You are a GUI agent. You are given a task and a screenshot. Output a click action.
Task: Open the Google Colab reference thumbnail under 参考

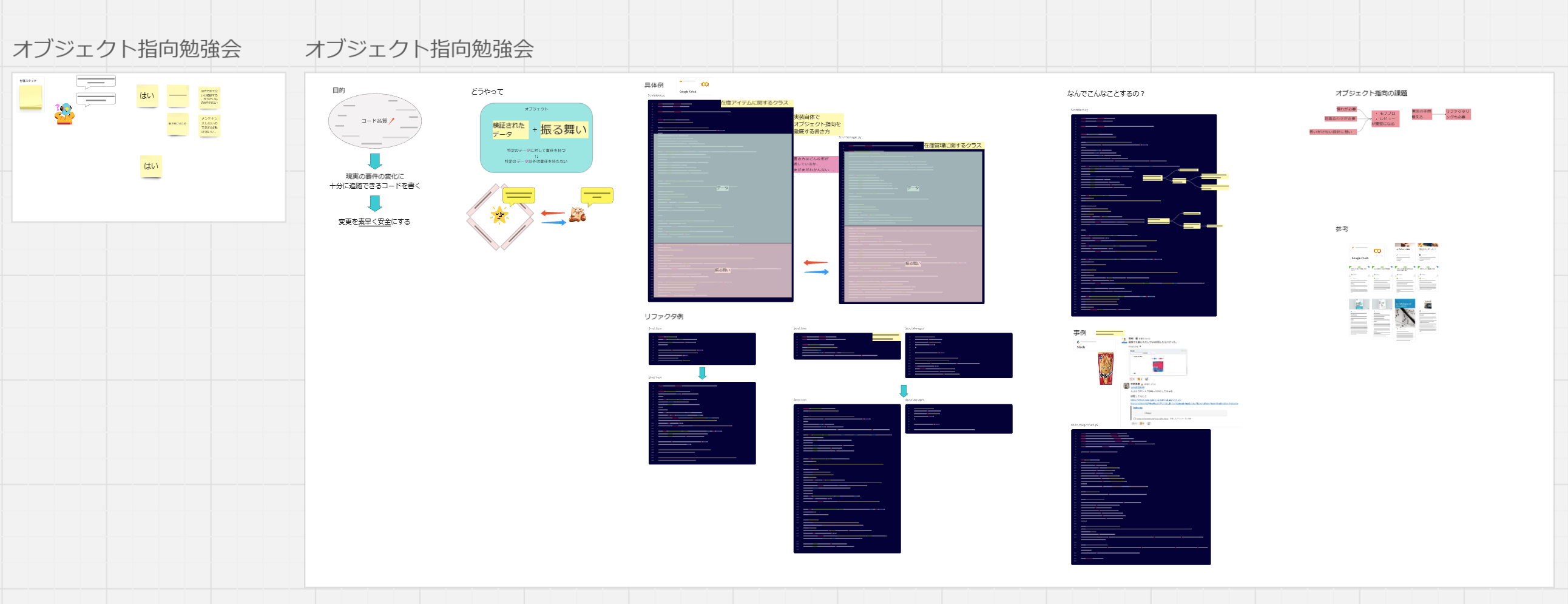point(1368,254)
